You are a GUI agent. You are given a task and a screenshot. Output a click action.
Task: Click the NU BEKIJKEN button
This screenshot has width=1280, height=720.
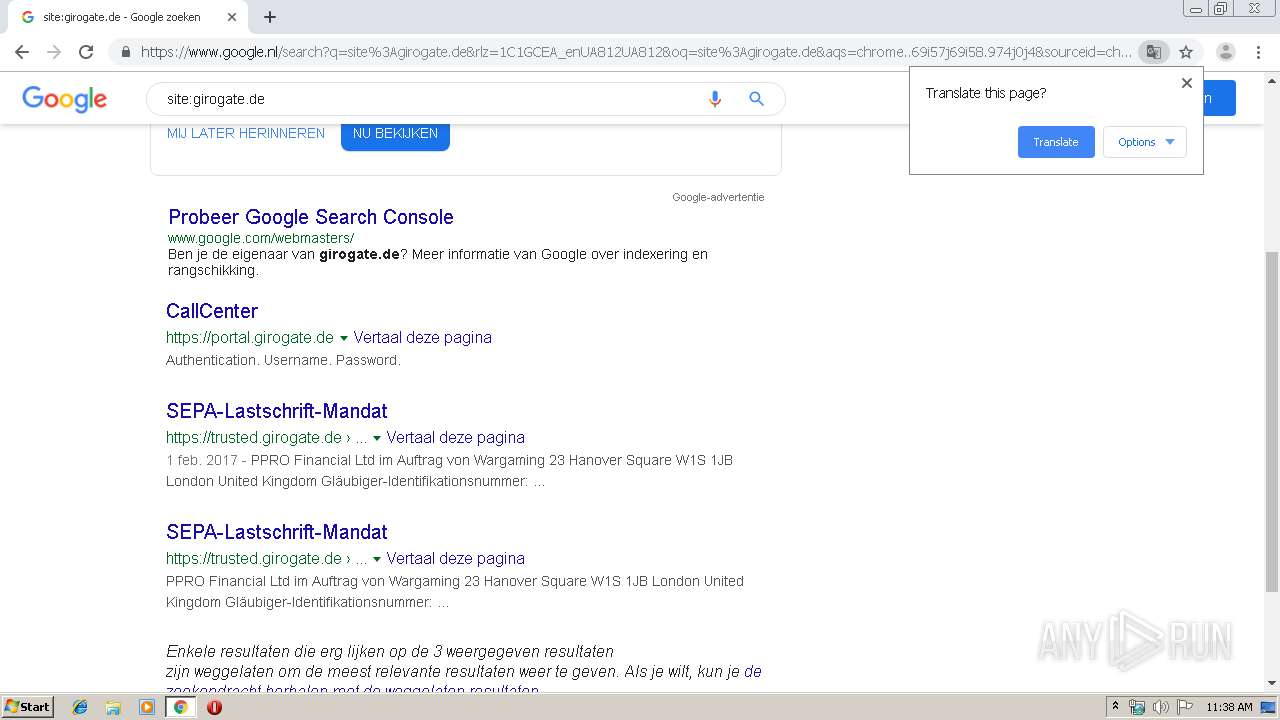395,133
